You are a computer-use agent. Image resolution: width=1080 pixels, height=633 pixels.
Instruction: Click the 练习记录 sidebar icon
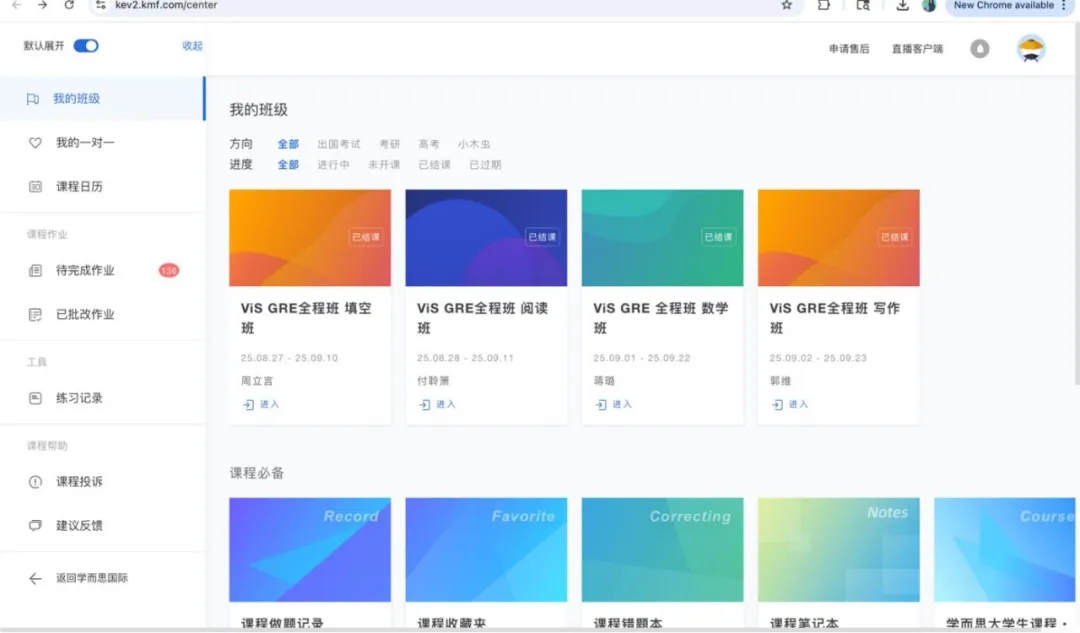point(35,398)
